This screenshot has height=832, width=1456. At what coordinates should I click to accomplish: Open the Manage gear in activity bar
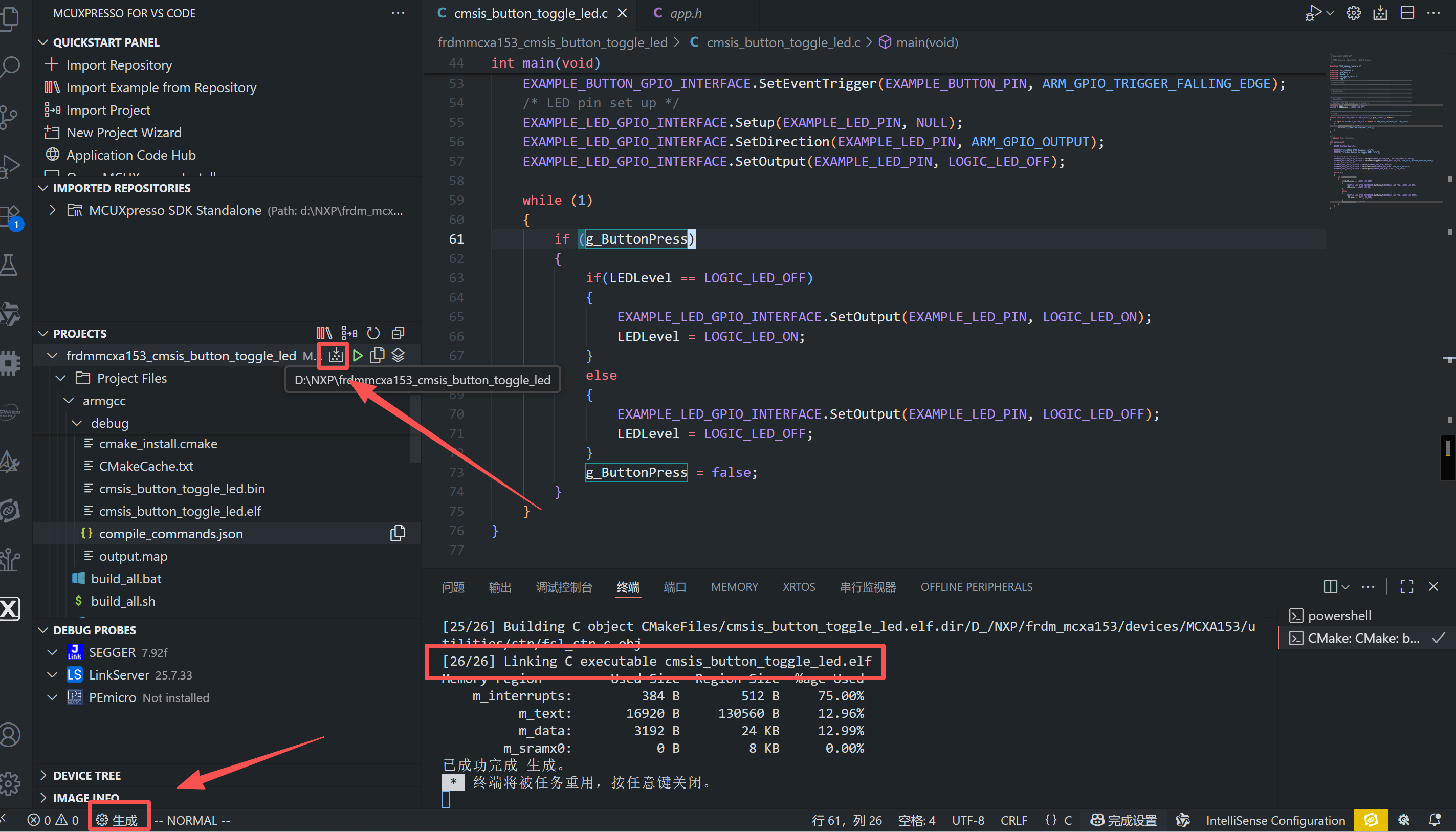coord(10,783)
